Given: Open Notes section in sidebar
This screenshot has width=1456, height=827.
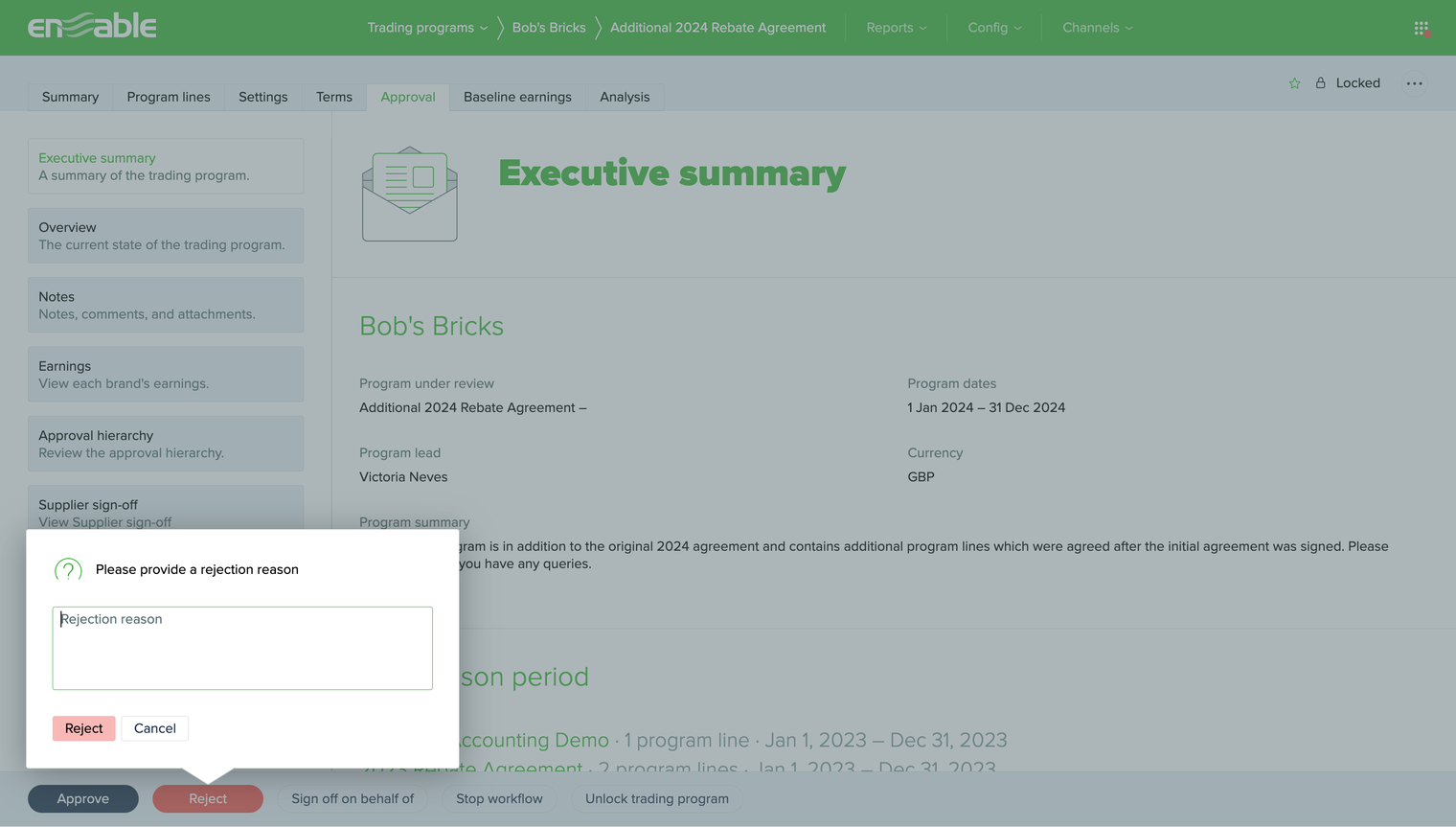Looking at the screenshot, I should (x=166, y=305).
